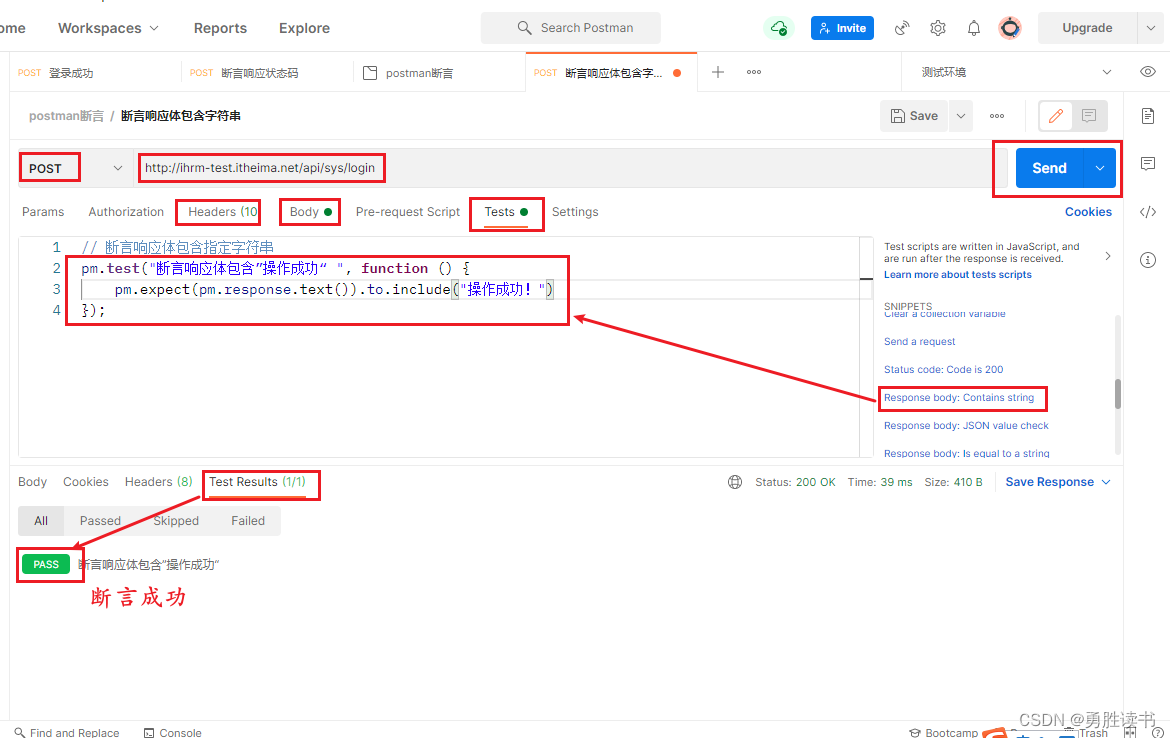Screen dimensions: 1170x738
Task: Expand the Save options dropdown arrow
Action: pos(961,116)
